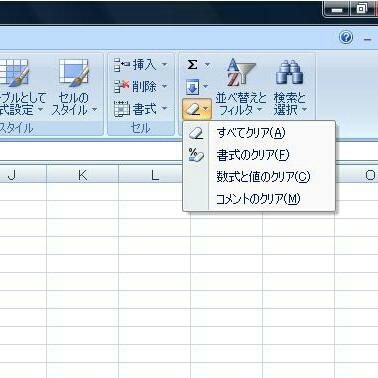Choose 数式と値のクリア(C) menu item
The height and width of the screenshot is (378, 378).
259,177
